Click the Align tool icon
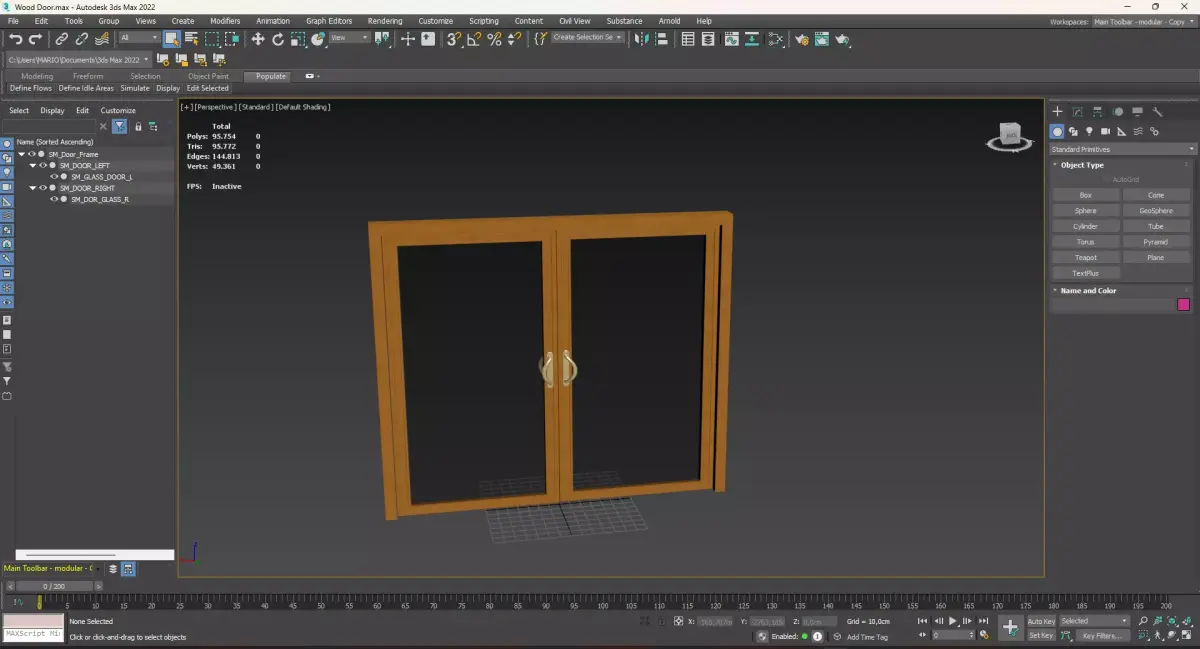1200x649 pixels. 661,39
